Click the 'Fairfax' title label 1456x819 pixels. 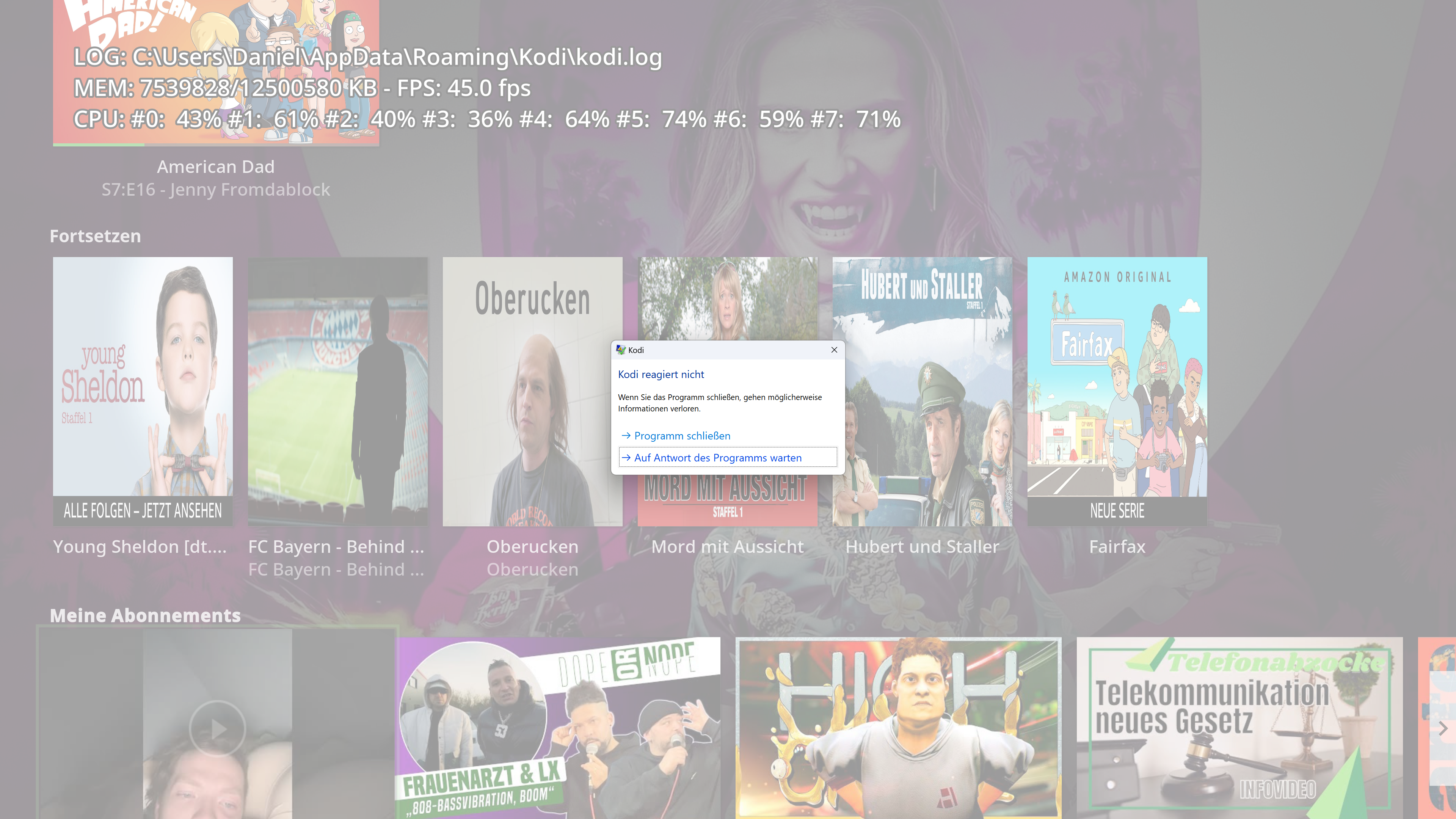point(1117,547)
